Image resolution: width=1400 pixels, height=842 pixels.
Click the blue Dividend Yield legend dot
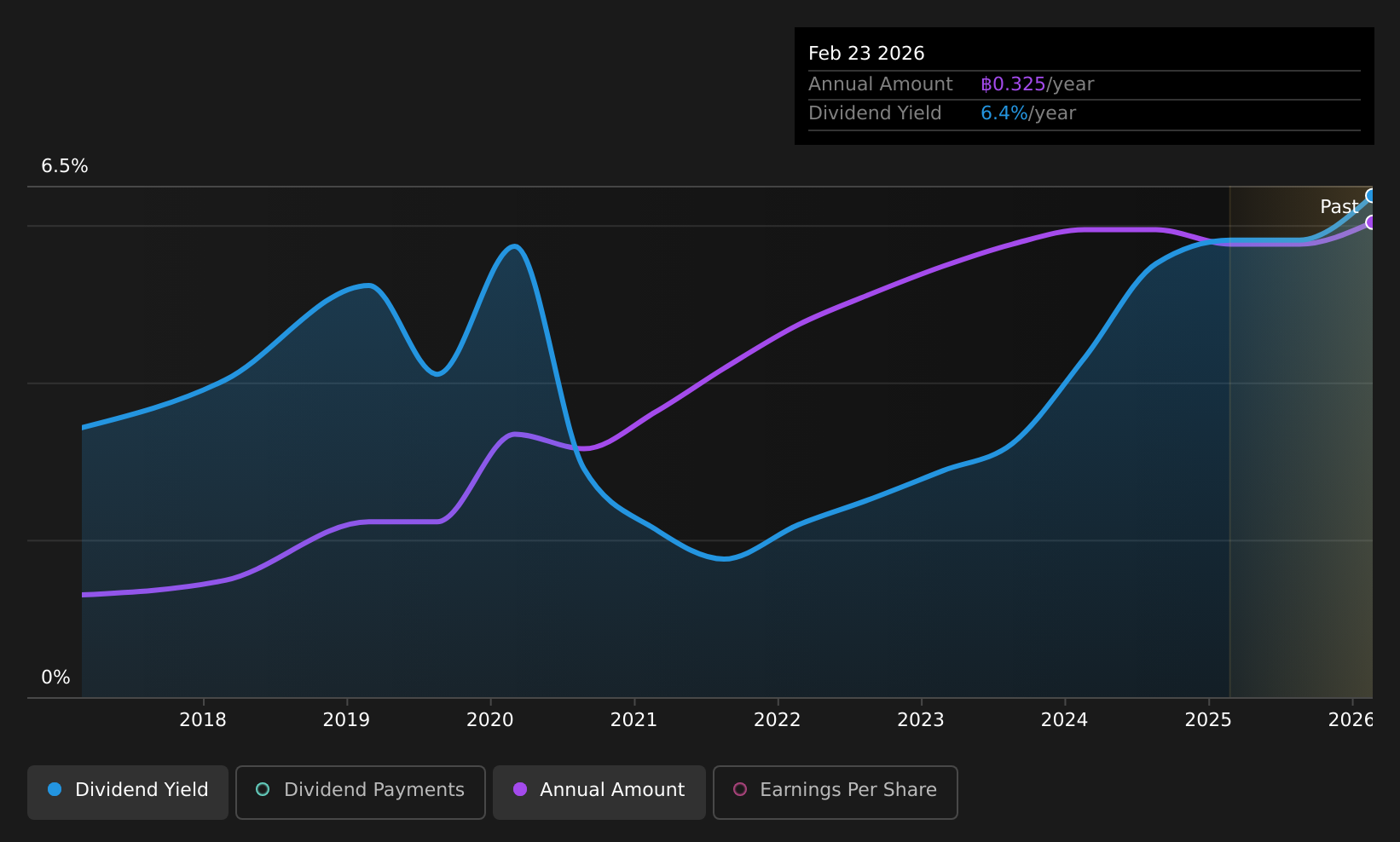coord(55,791)
